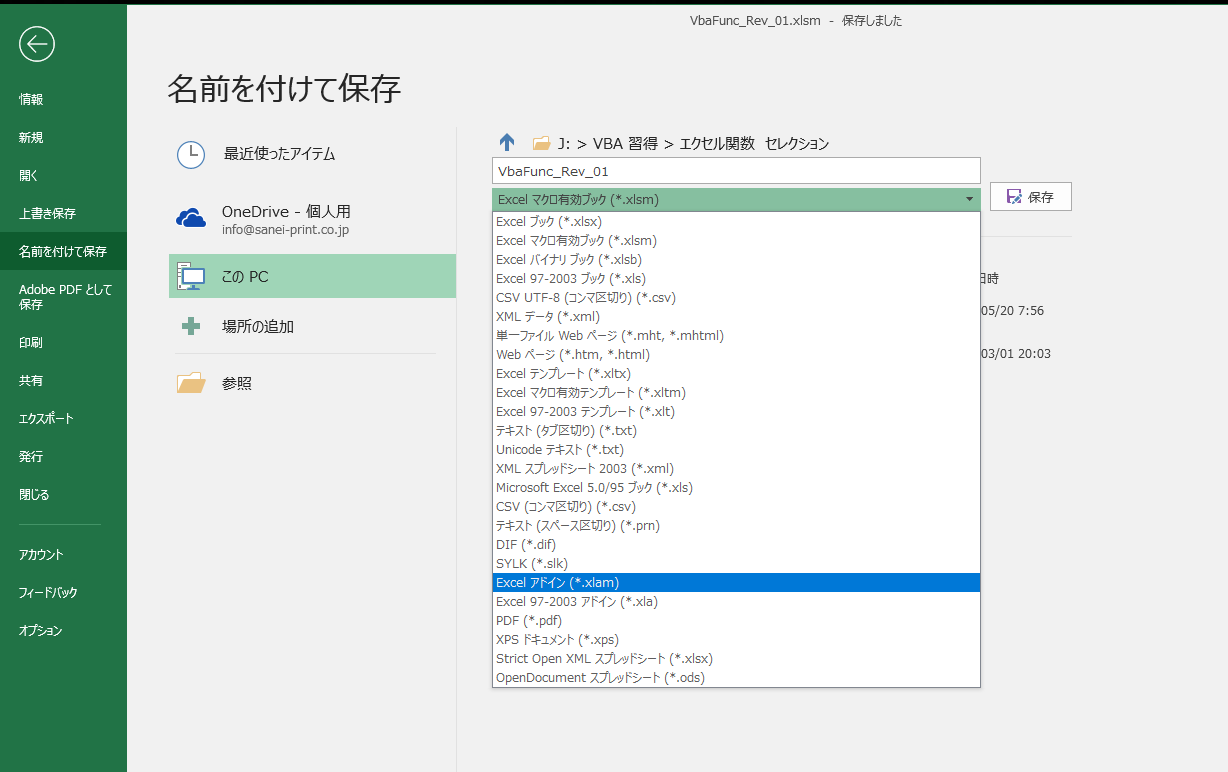Select OneDrive - 個人用 location
This screenshot has width=1228, height=772.
[x=312, y=219]
